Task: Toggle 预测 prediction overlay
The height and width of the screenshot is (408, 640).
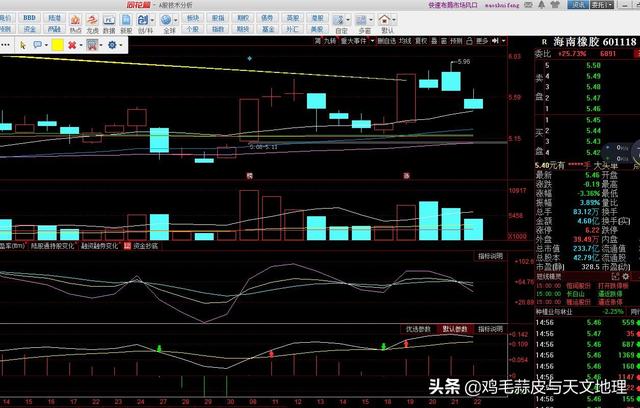Action: pos(456,41)
